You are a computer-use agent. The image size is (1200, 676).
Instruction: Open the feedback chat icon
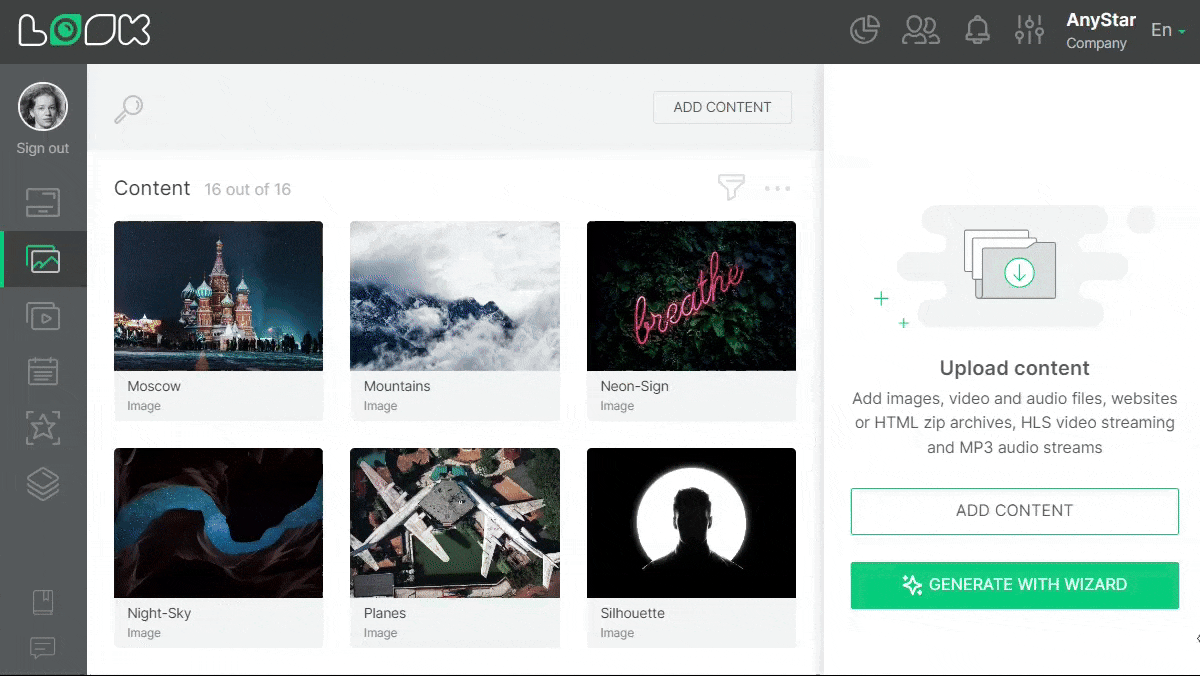pos(42,648)
